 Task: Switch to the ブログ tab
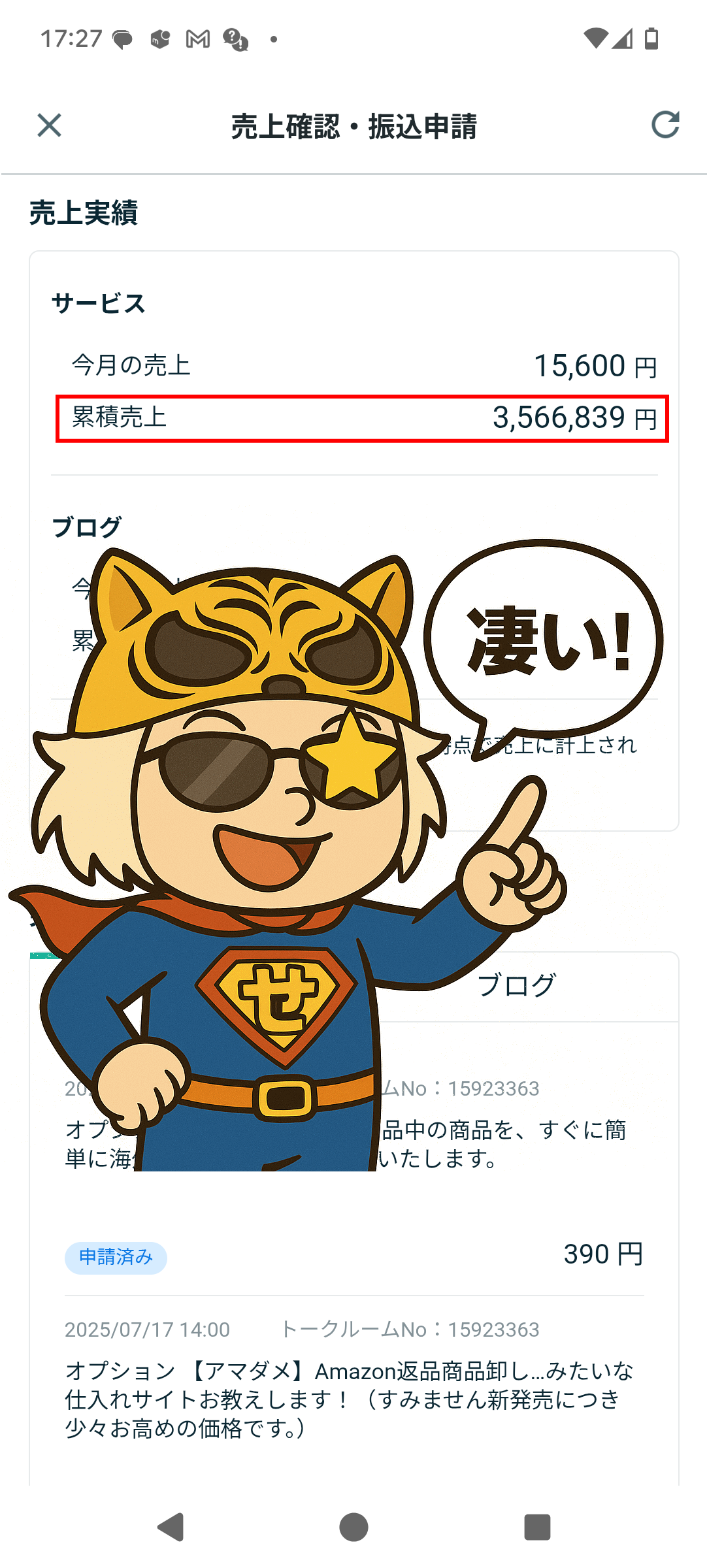(x=516, y=985)
